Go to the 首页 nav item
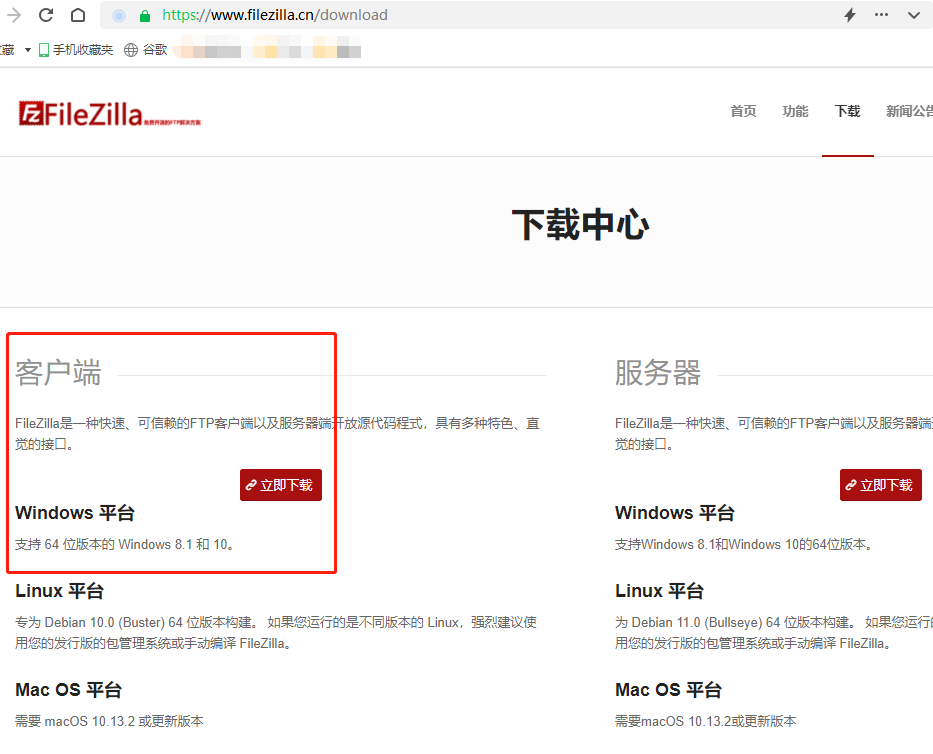Image resolution: width=933 pixels, height=754 pixels. pos(743,111)
